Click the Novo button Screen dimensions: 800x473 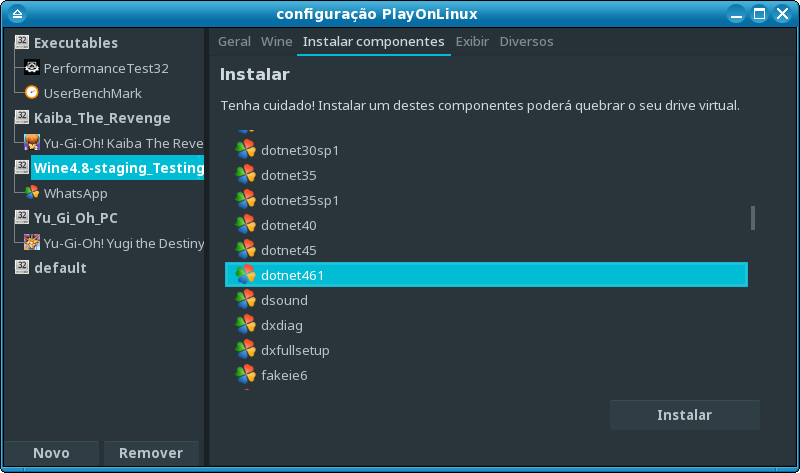click(x=51, y=453)
